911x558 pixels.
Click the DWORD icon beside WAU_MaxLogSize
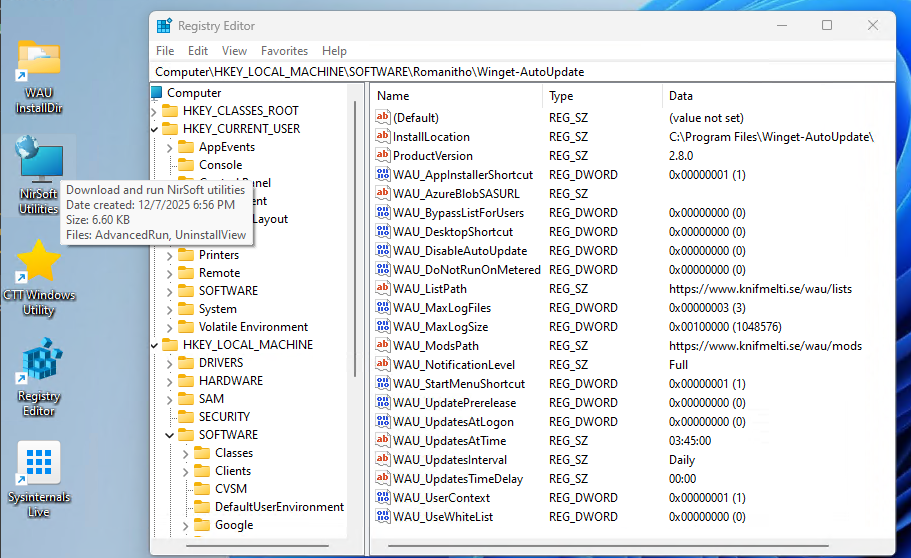pos(382,326)
